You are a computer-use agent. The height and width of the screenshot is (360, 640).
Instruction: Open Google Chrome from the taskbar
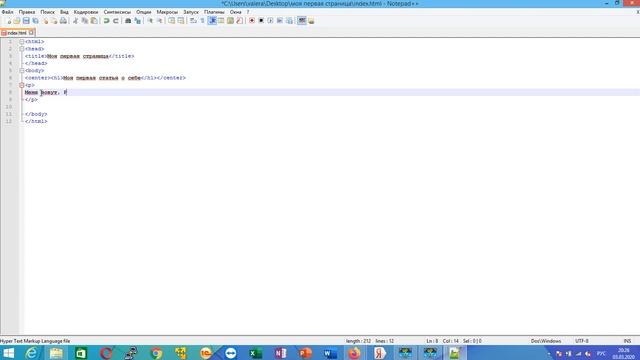(x=156, y=353)
